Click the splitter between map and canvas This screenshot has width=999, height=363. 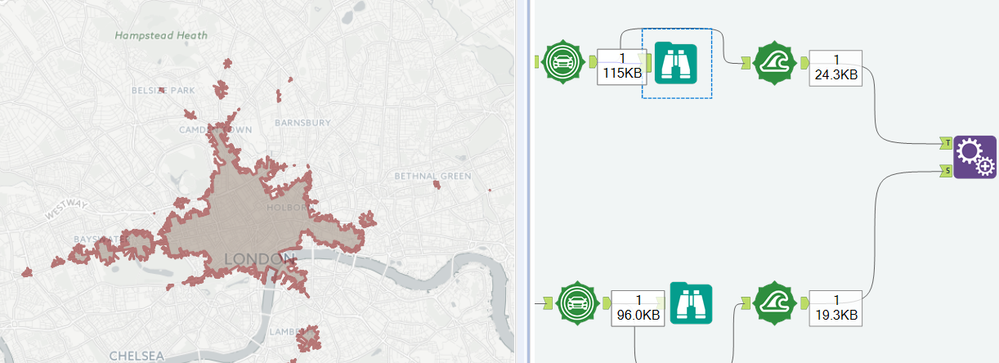tap(522, 182)
